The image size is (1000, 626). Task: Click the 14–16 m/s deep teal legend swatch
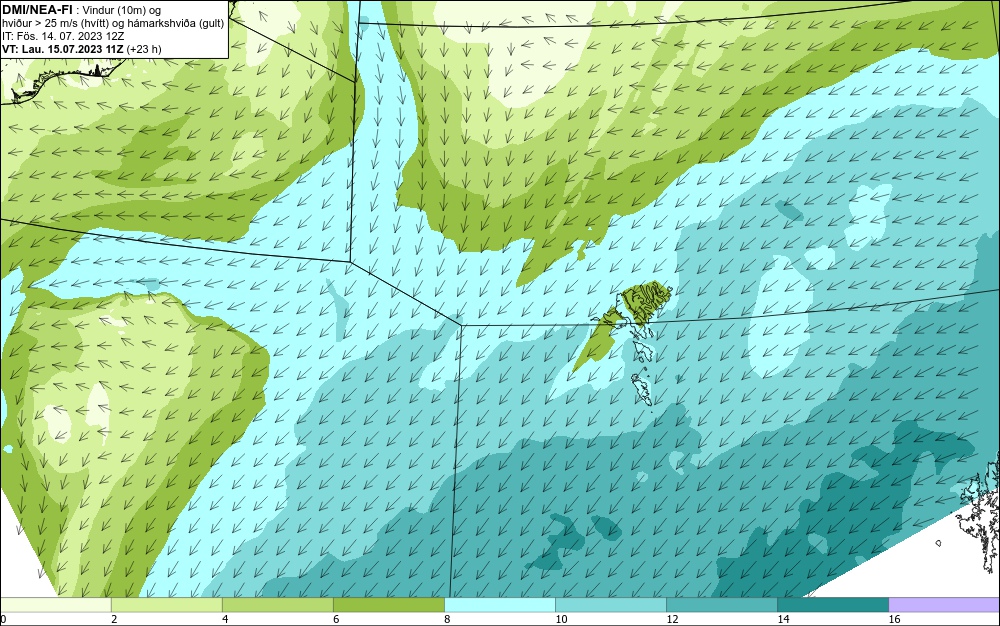832,605
